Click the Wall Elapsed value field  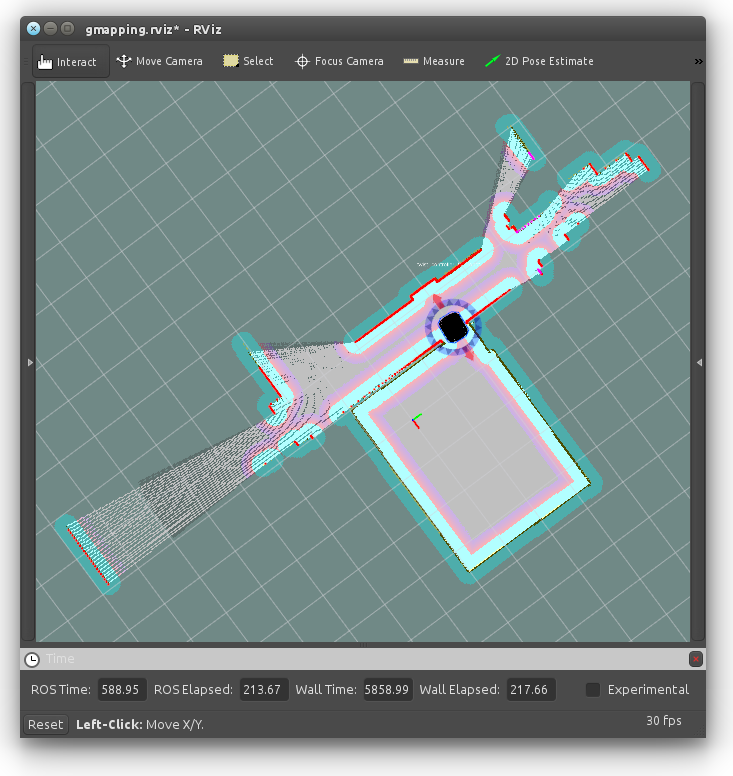point(531,690)
